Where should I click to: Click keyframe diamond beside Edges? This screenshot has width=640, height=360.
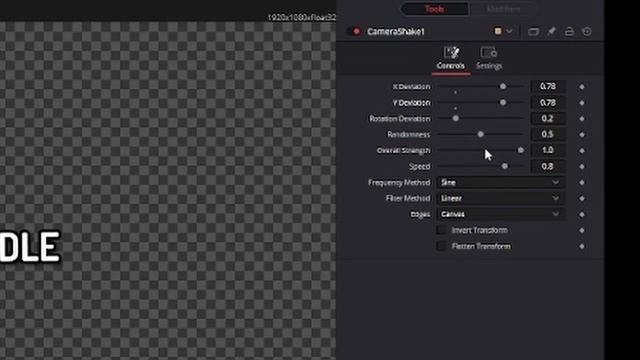tap(582, 214)
